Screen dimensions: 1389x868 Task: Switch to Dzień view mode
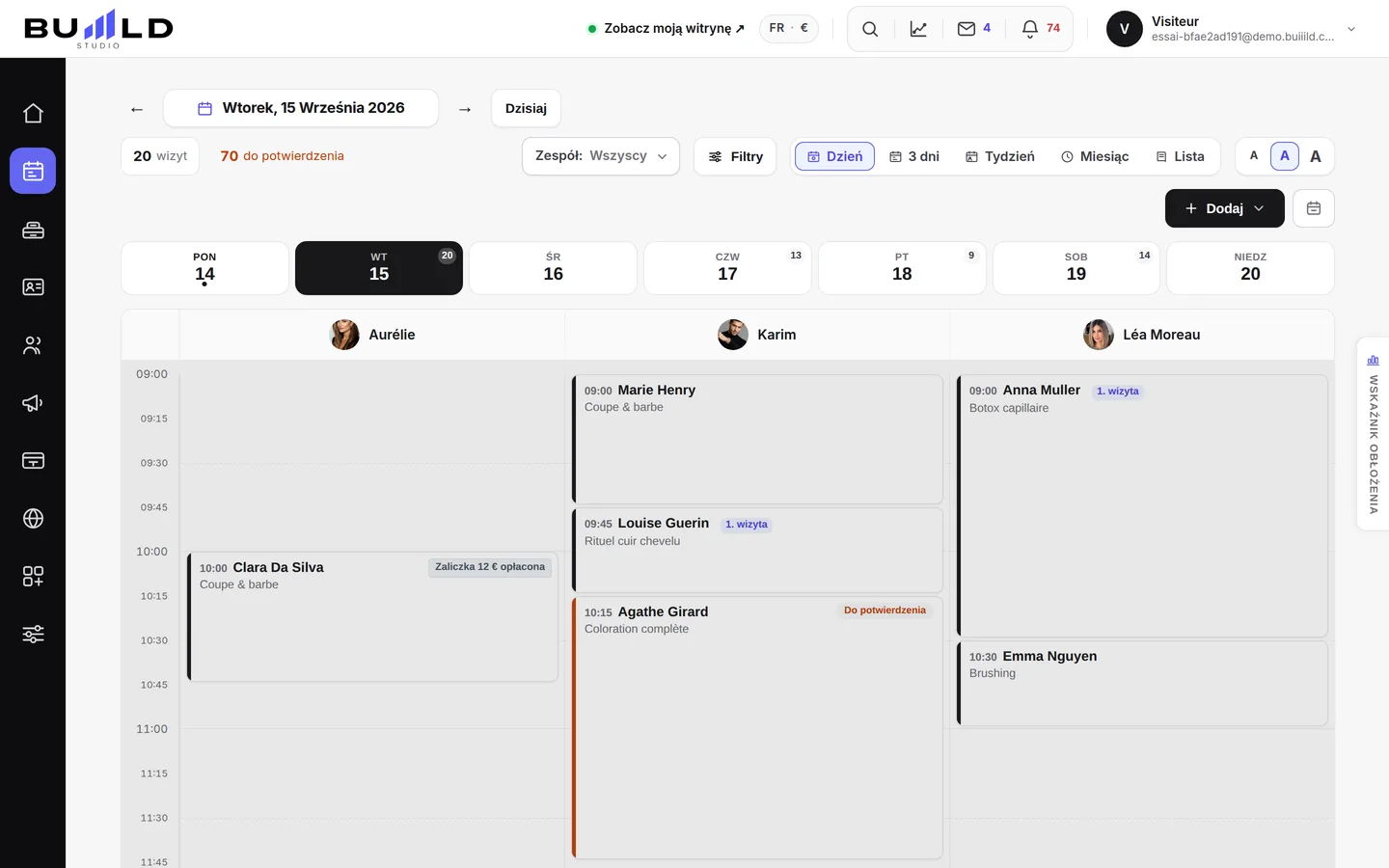(834, 156)
